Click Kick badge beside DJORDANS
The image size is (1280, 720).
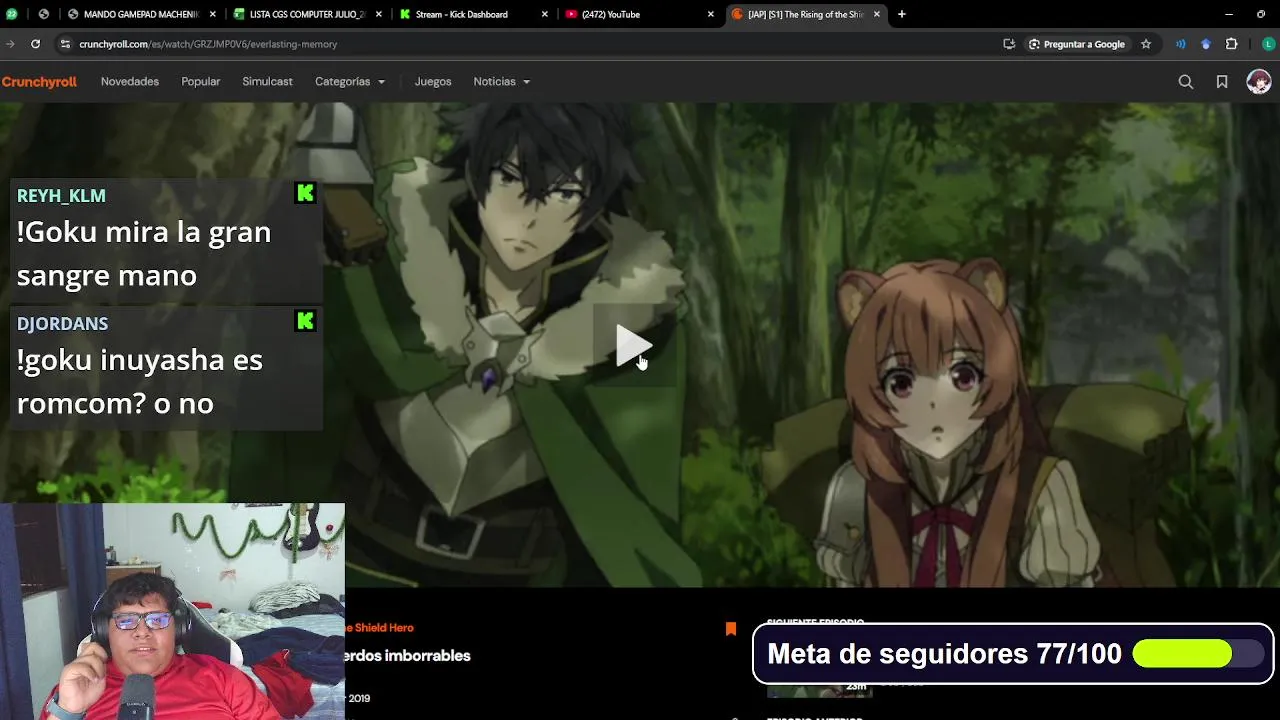click(306, 321)
